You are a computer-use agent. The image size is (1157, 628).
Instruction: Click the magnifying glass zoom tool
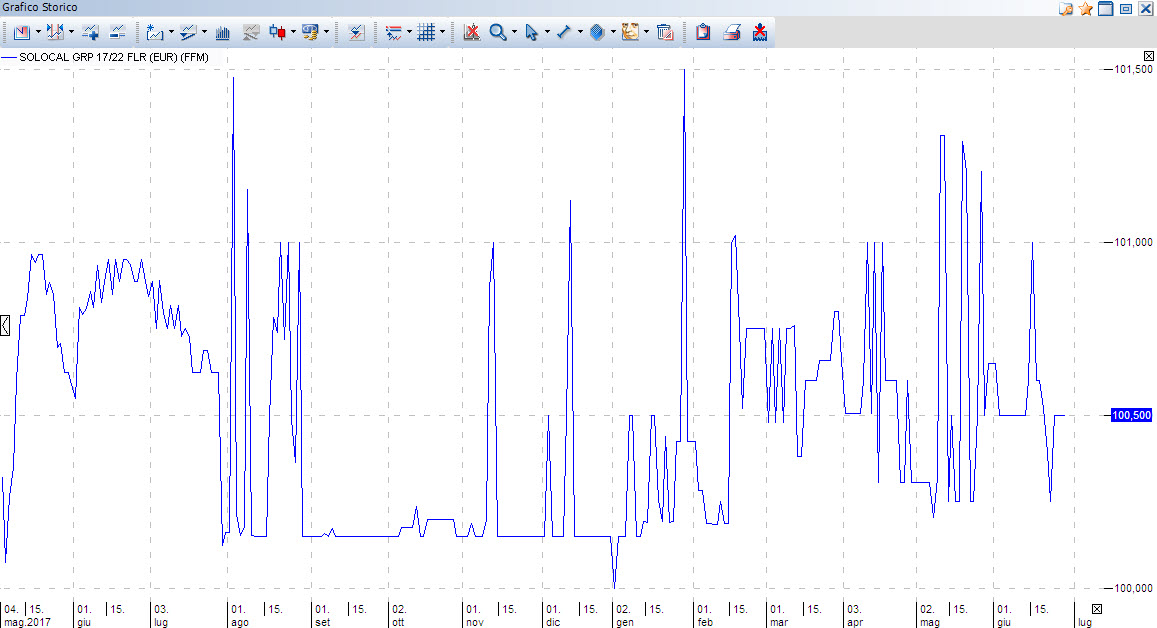[x=497, y=32]
